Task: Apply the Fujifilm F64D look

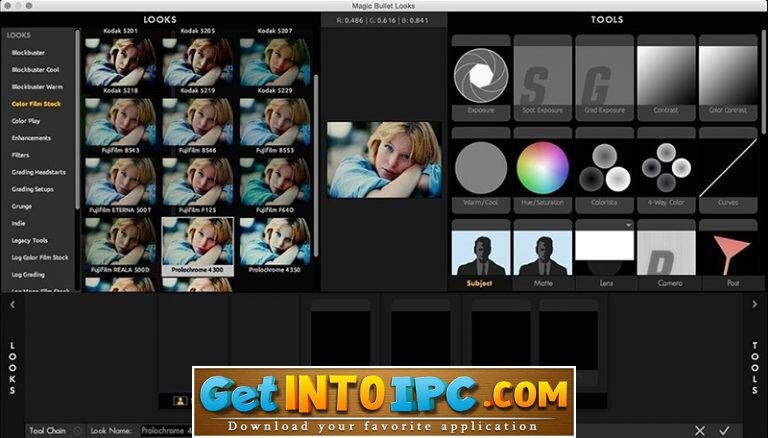Action: pos(275,182)
